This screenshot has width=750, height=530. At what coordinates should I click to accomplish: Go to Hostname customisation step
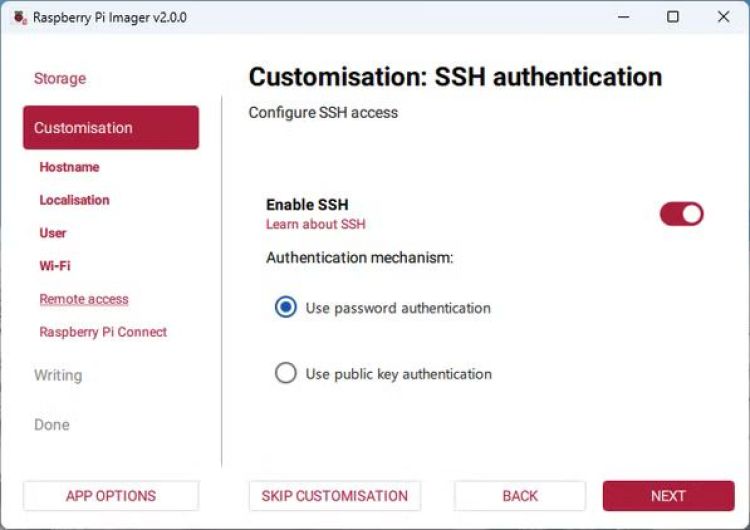(x=69, y=167)
